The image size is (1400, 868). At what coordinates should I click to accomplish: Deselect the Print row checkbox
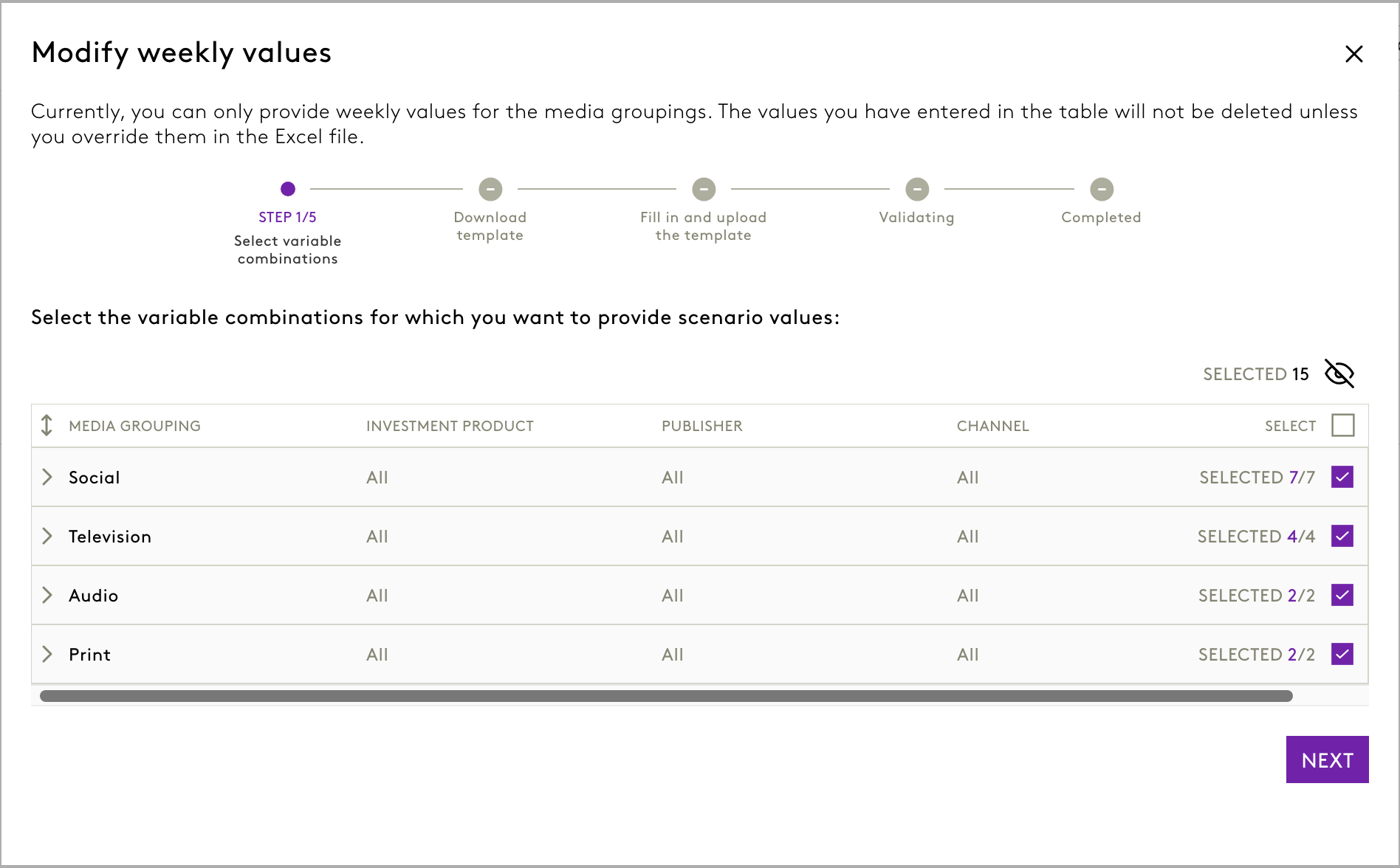[x=1342, y=654]
